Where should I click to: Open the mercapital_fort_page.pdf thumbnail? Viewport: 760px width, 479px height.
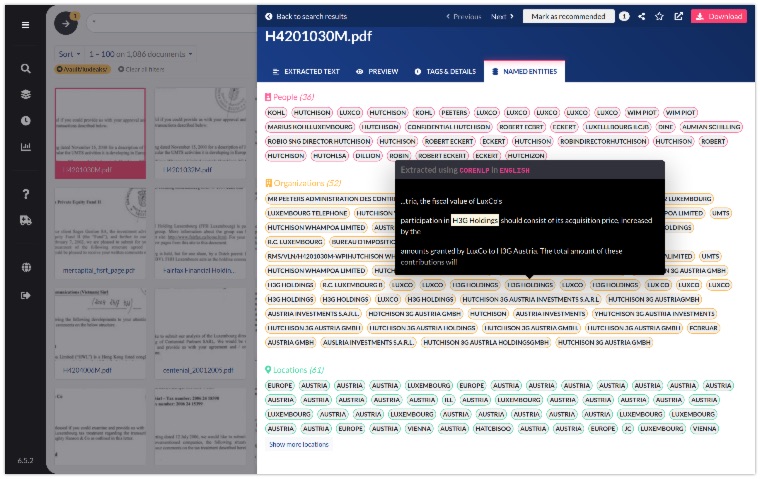point(100,233)
